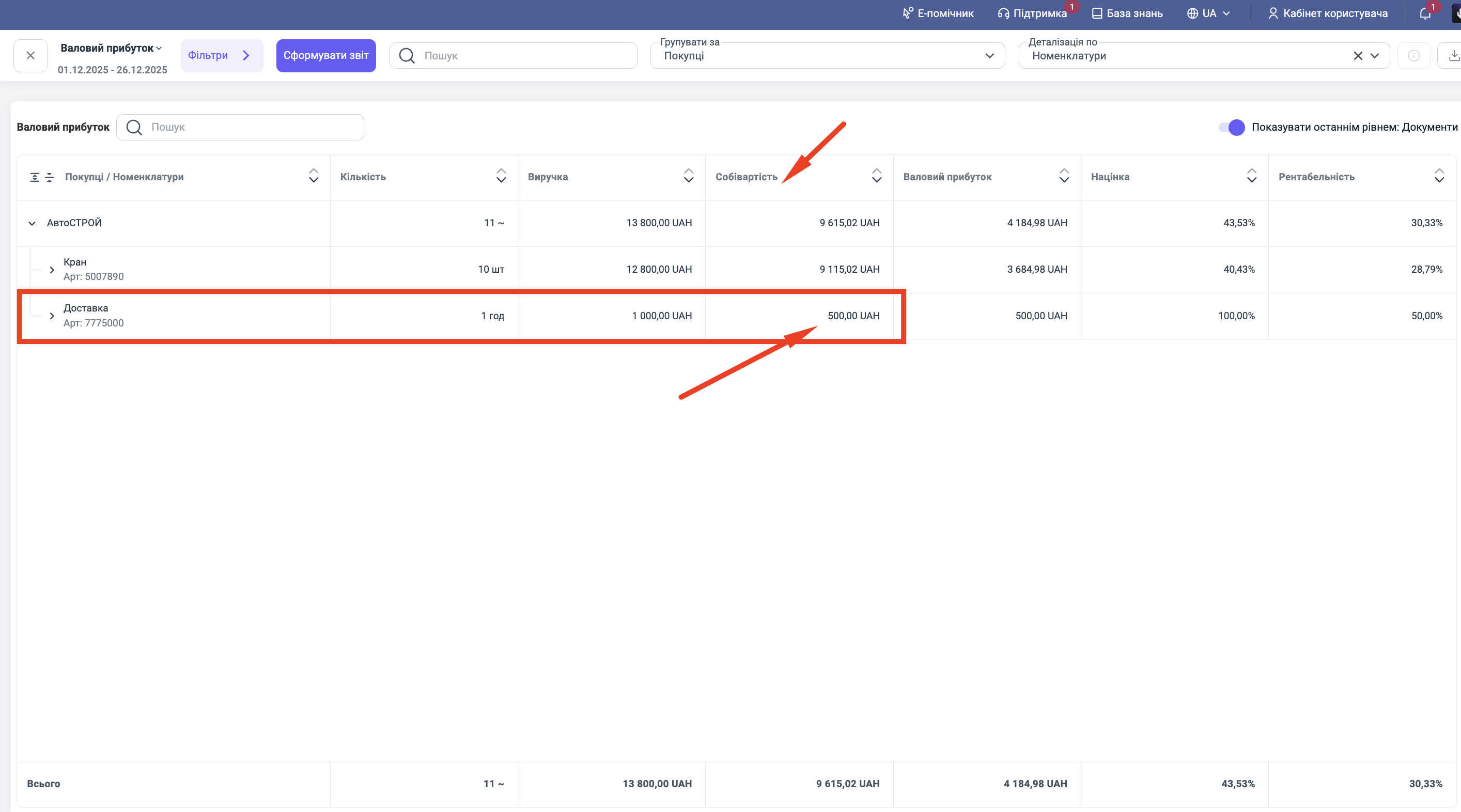1461x812 pixels.
Task: Open the Групувати за dropdown
Action: 827,56
